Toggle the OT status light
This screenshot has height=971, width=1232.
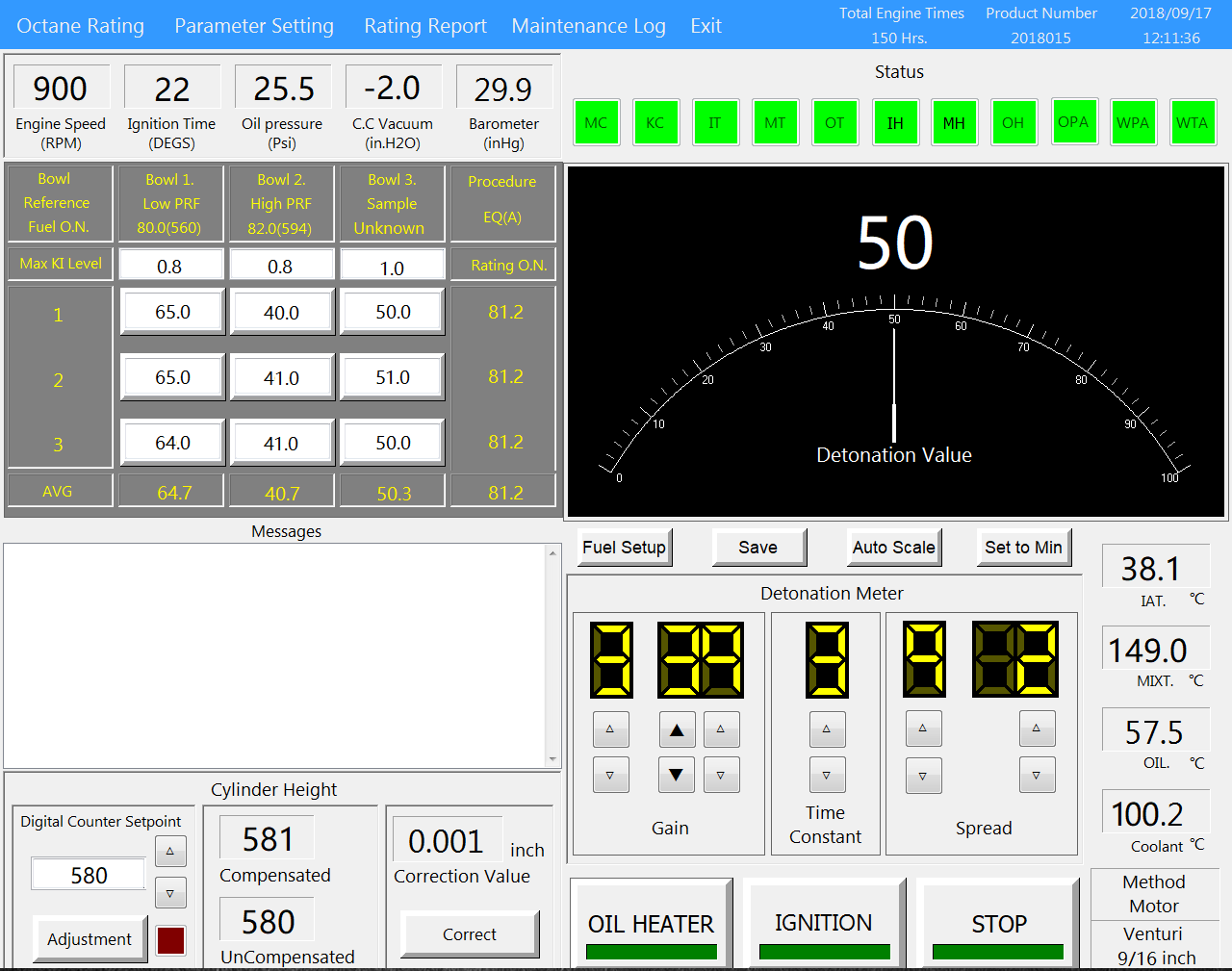click(835, 122)
